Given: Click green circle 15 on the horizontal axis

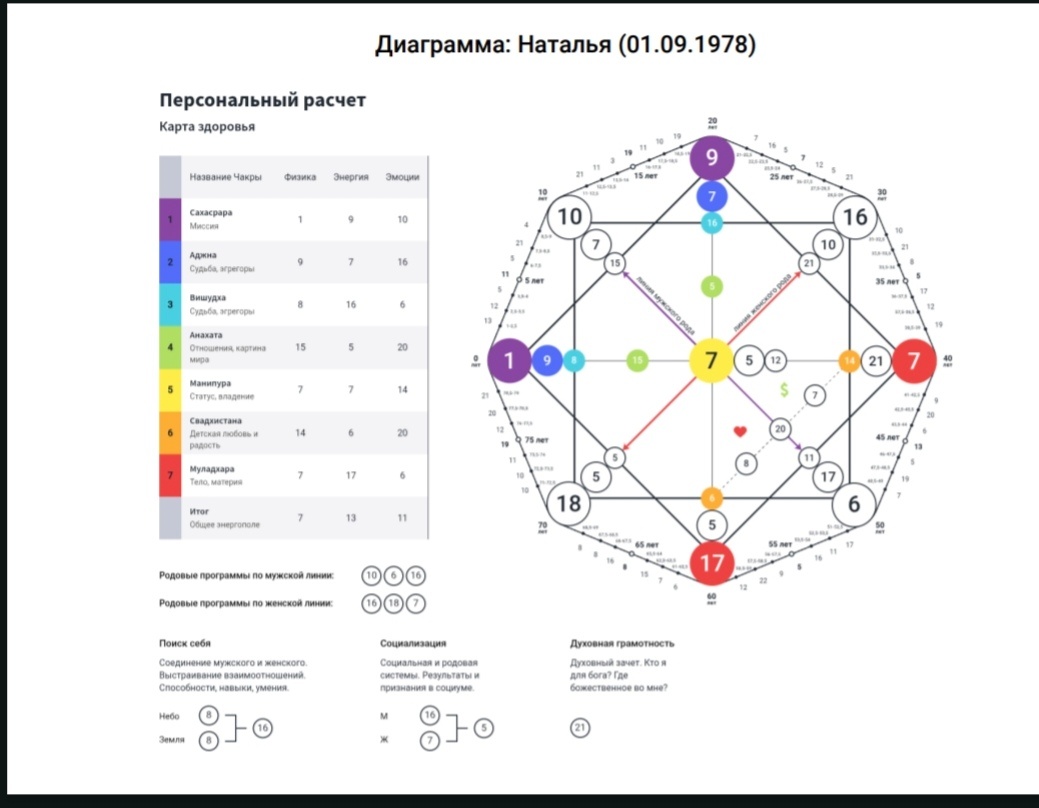Looking at the screenshot, I should 637,361.
